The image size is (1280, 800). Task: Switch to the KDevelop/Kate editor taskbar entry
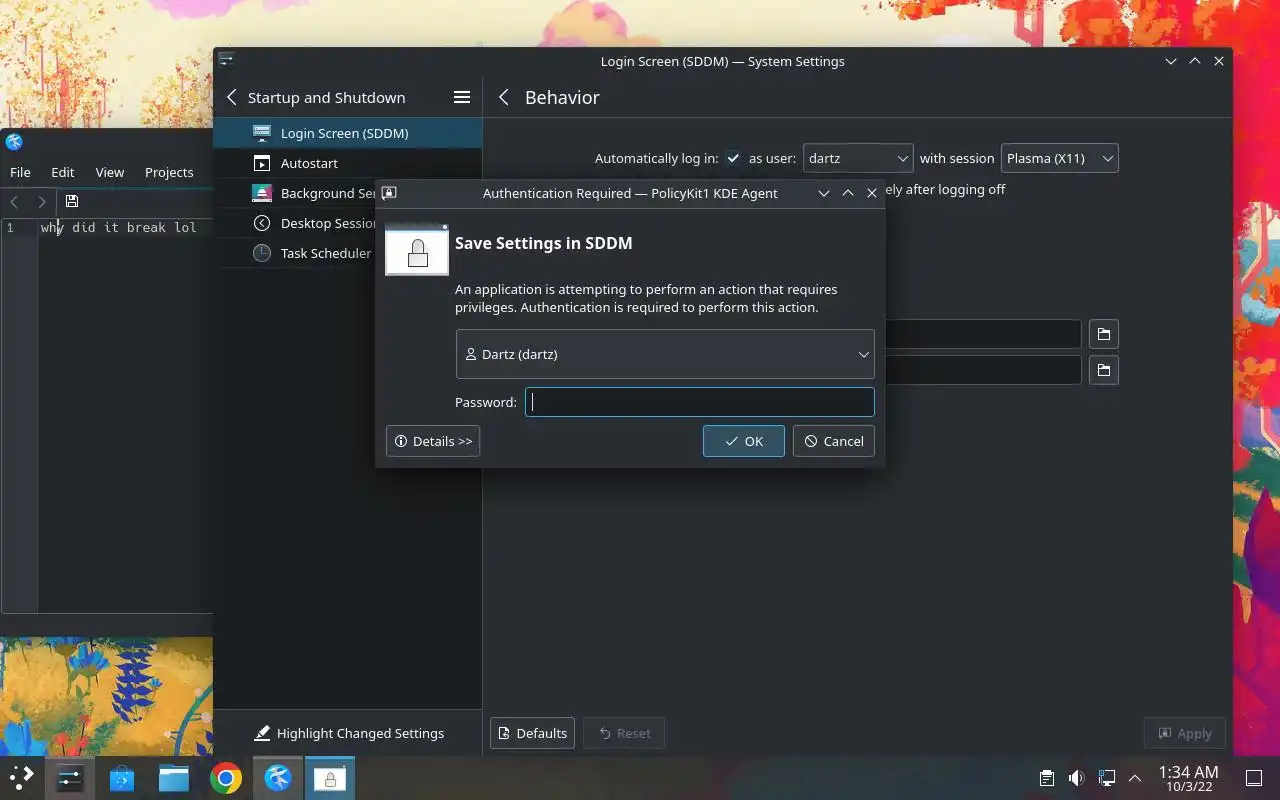(x=278, y=778)
